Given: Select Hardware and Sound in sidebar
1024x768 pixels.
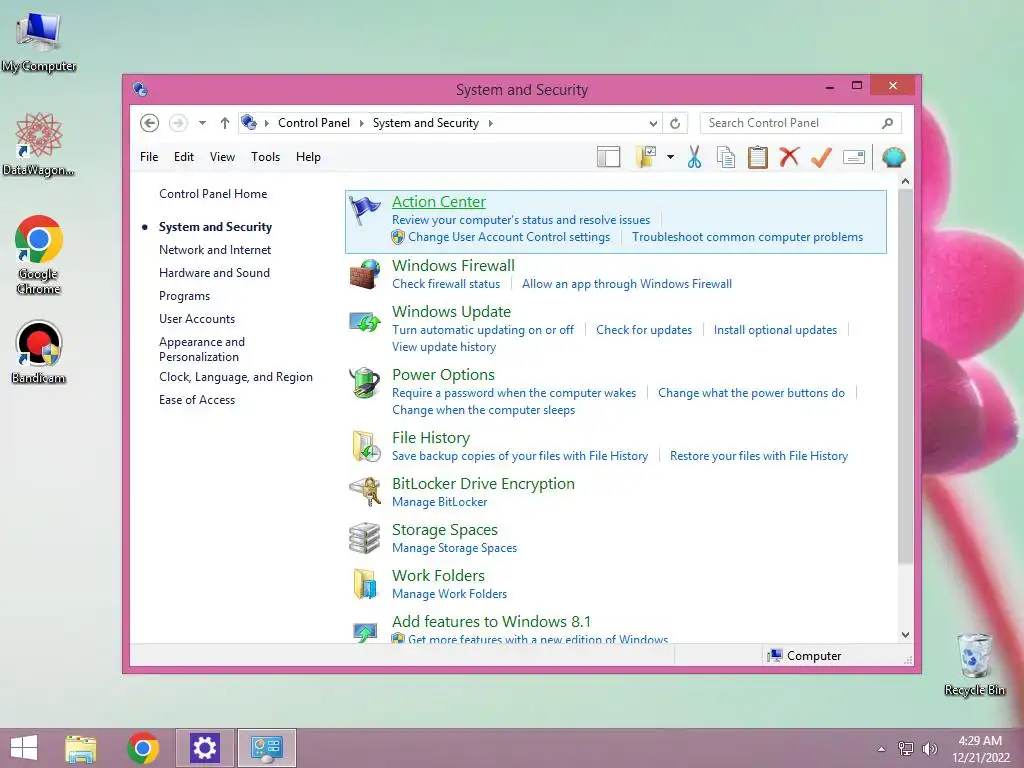Looking at the screenshot, I should [x=214, y=273].
